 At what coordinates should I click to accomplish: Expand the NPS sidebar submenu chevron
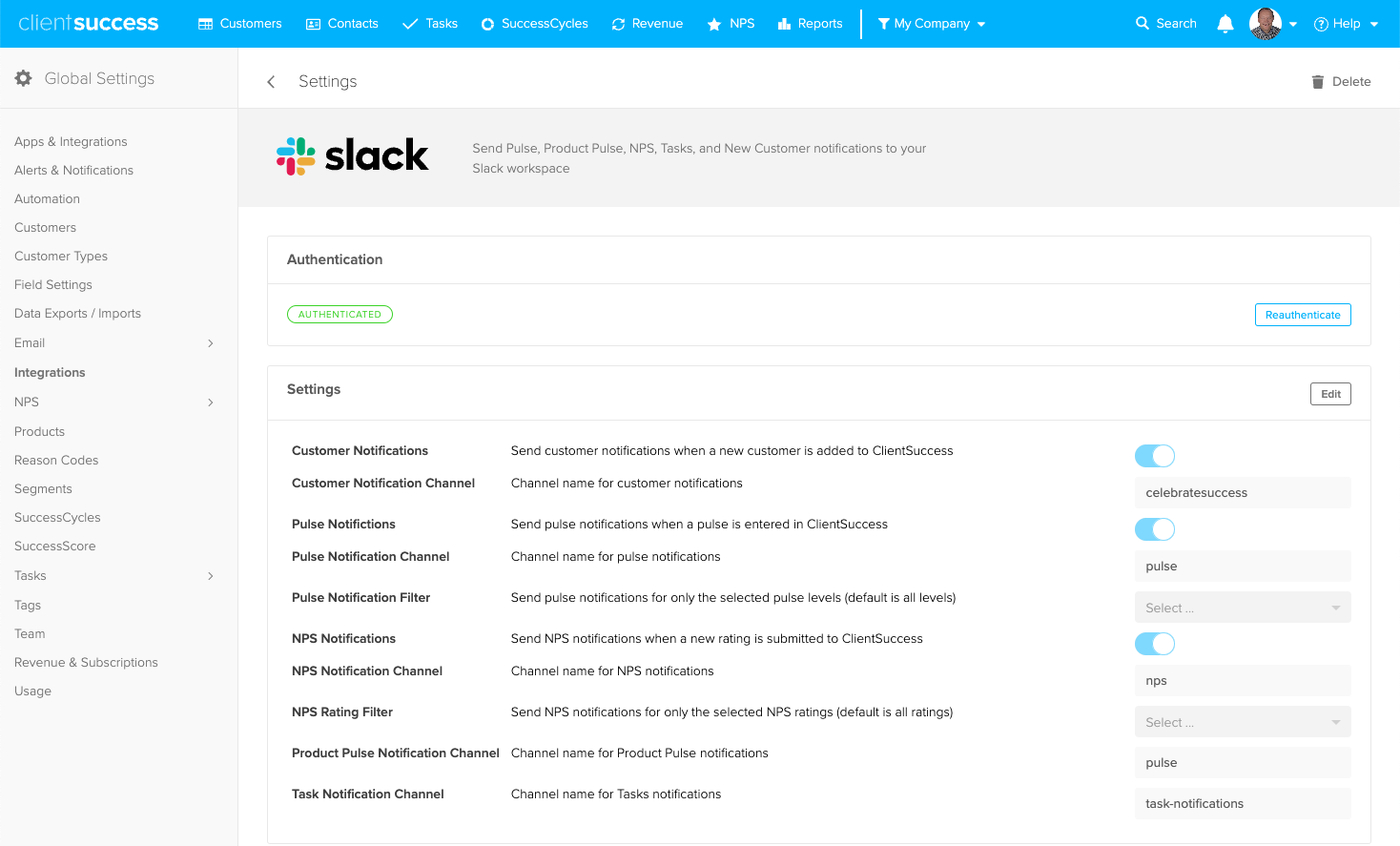point(211,402)
